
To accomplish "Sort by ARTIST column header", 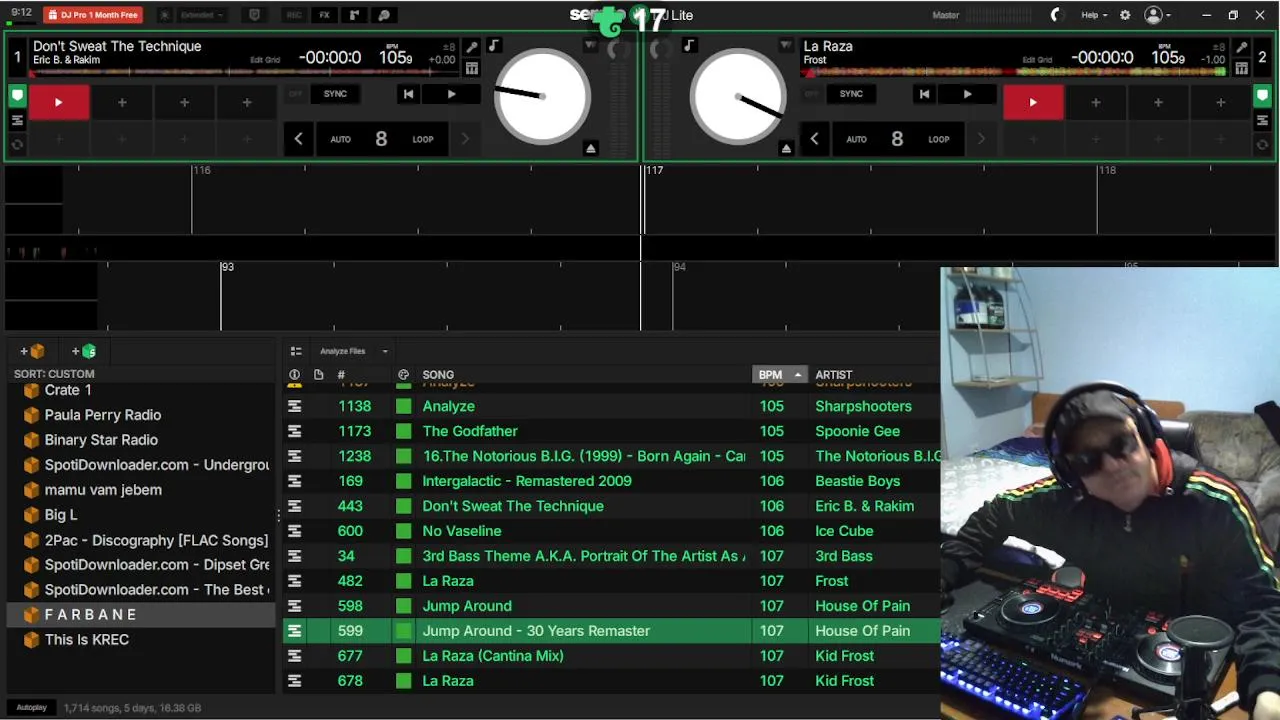I will [834, 375].
